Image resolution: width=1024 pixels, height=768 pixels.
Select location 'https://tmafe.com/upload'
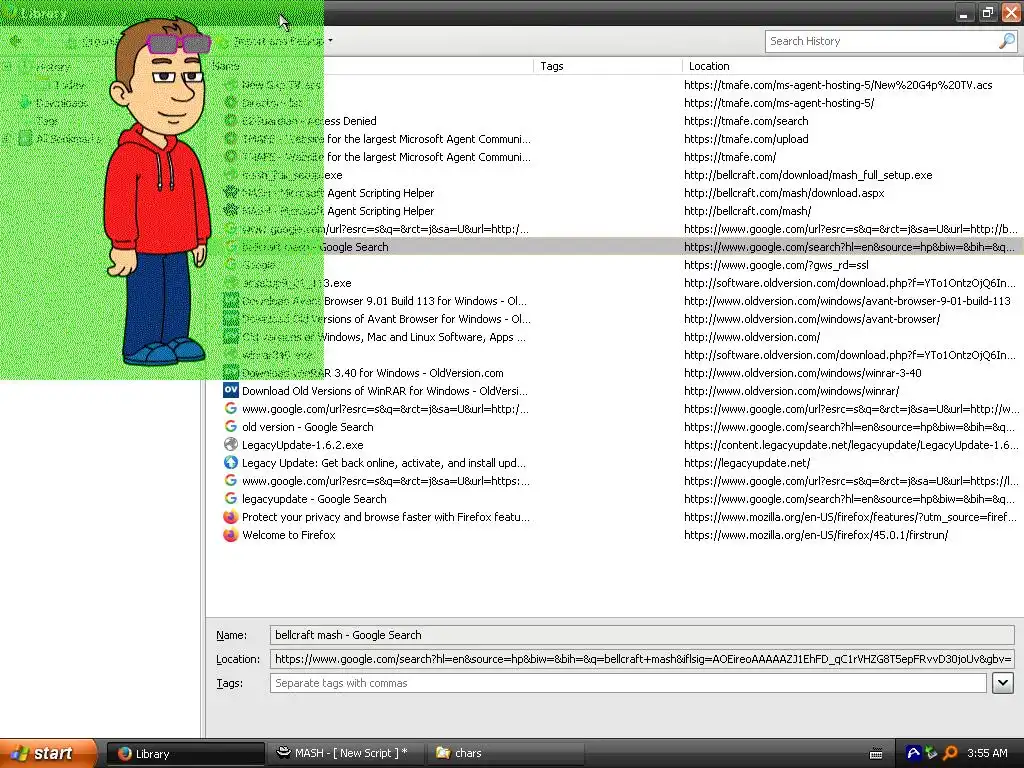coord(746,139)
